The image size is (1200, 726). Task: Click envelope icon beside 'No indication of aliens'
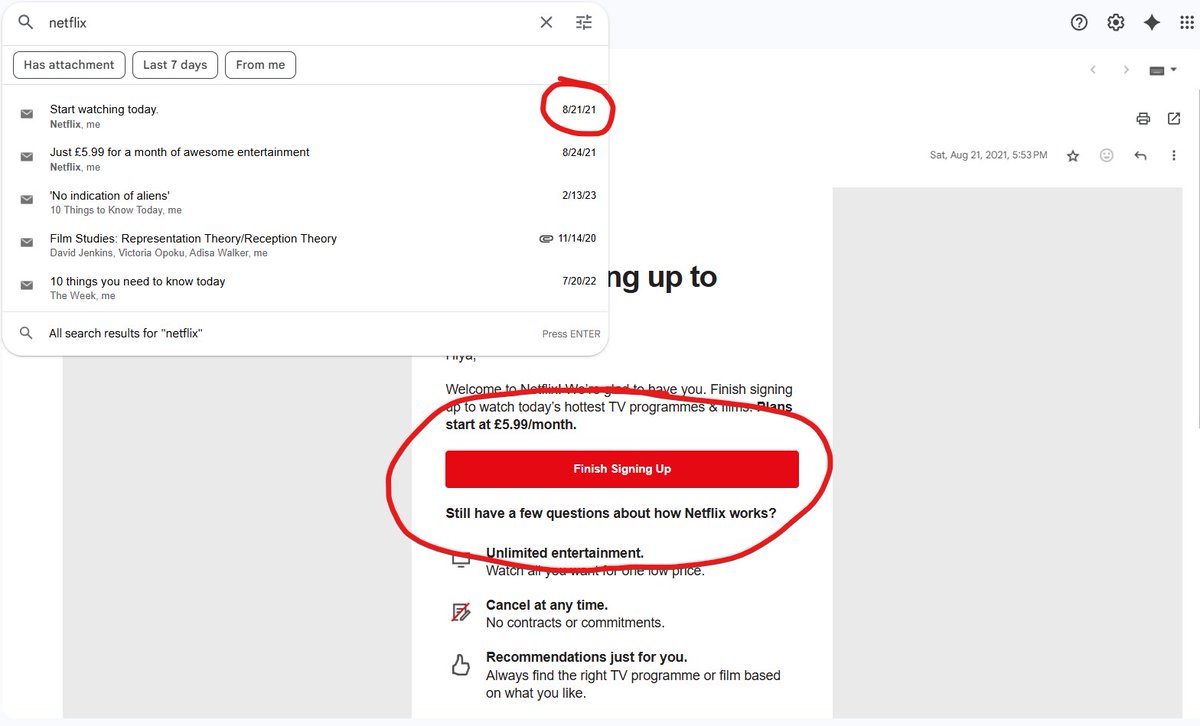pyautogui.click(x=27, y=200)
